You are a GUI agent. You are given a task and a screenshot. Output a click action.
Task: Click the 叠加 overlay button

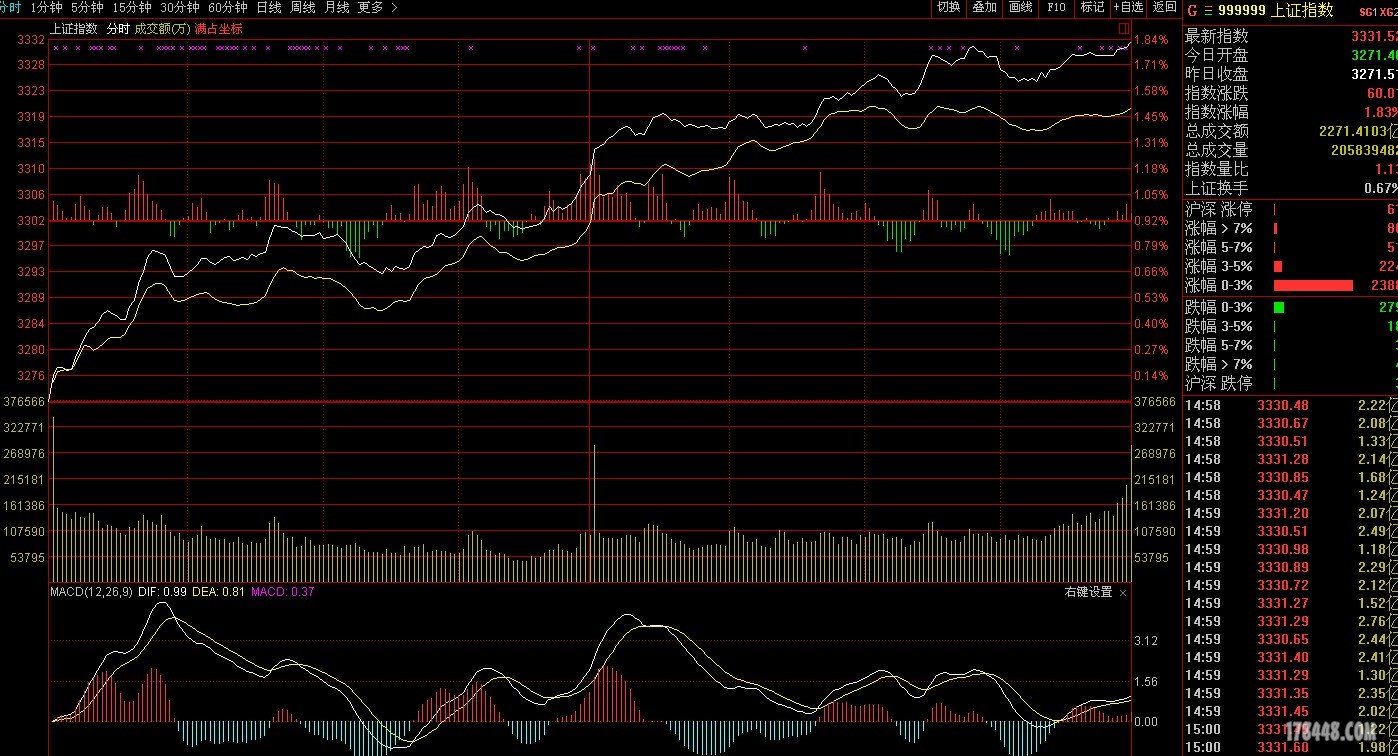[984, 7]
